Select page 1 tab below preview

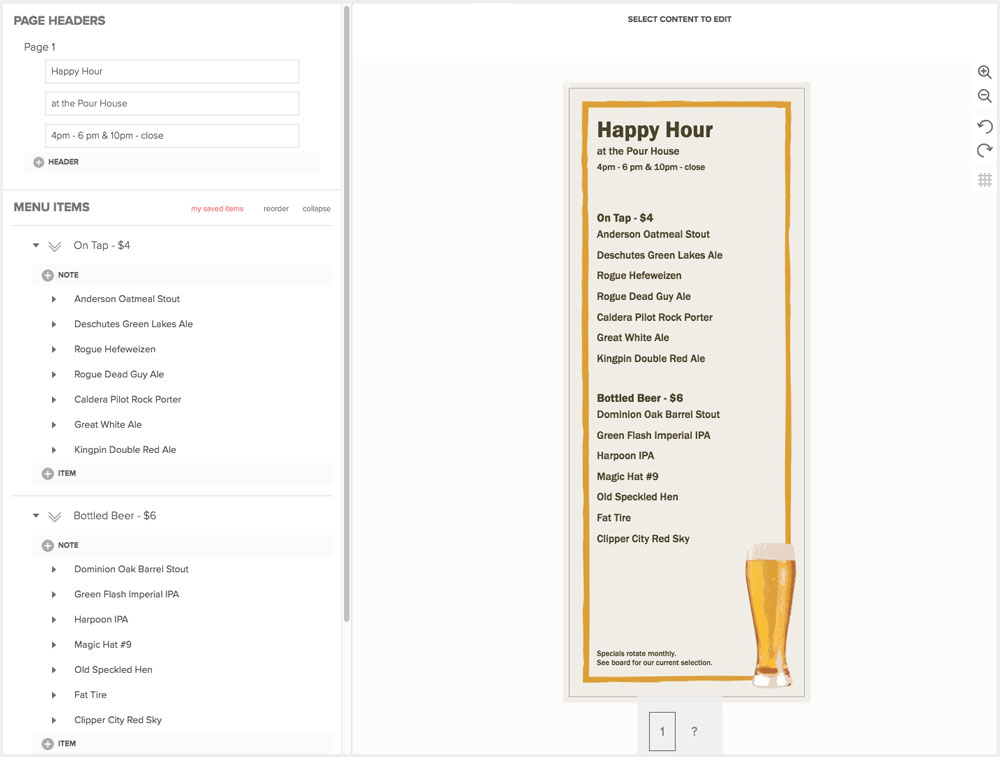662,731
